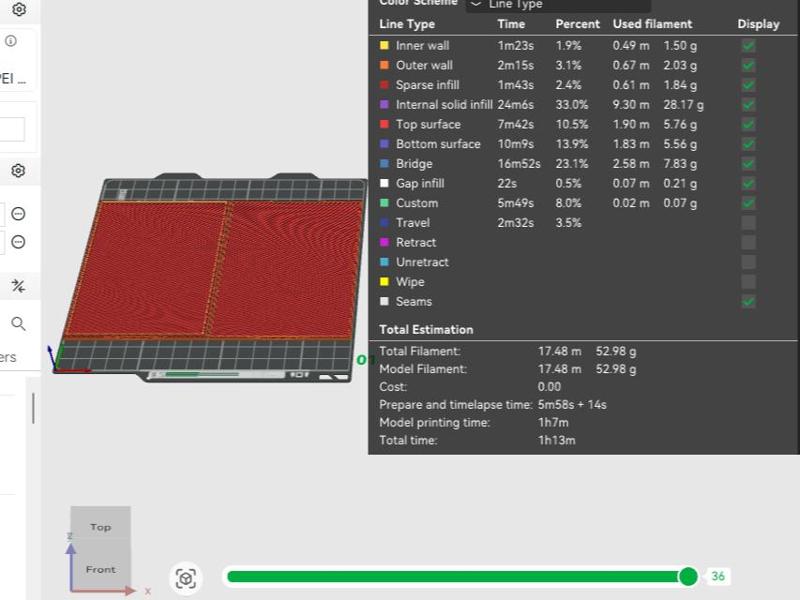Toggle Seams display checkbox
Screen dimensions: 800x600
coord(748,302)
